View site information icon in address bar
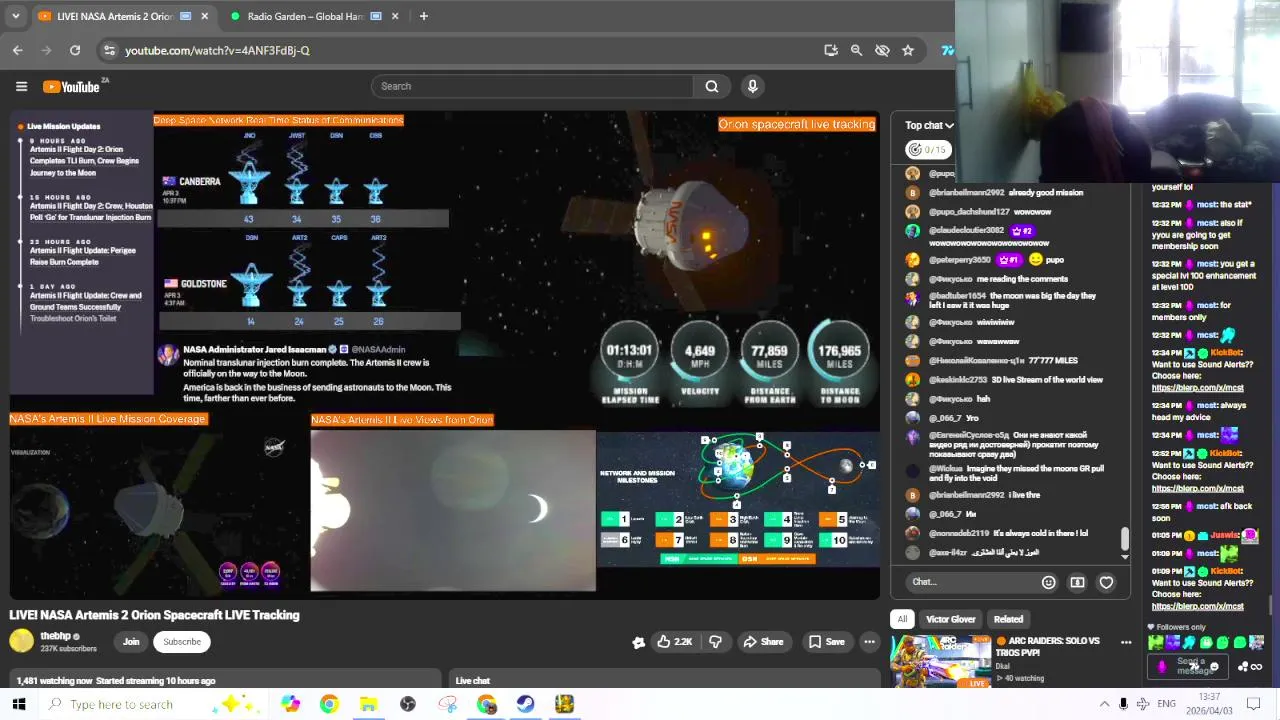This screenshot has width=1280, height=720. coord(109,50)
